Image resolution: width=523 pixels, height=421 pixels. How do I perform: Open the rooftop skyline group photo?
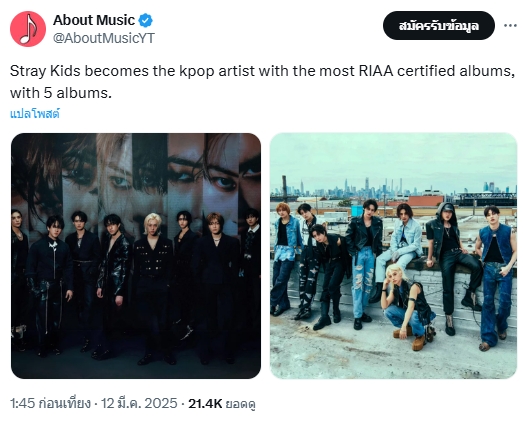pos(393,256)
